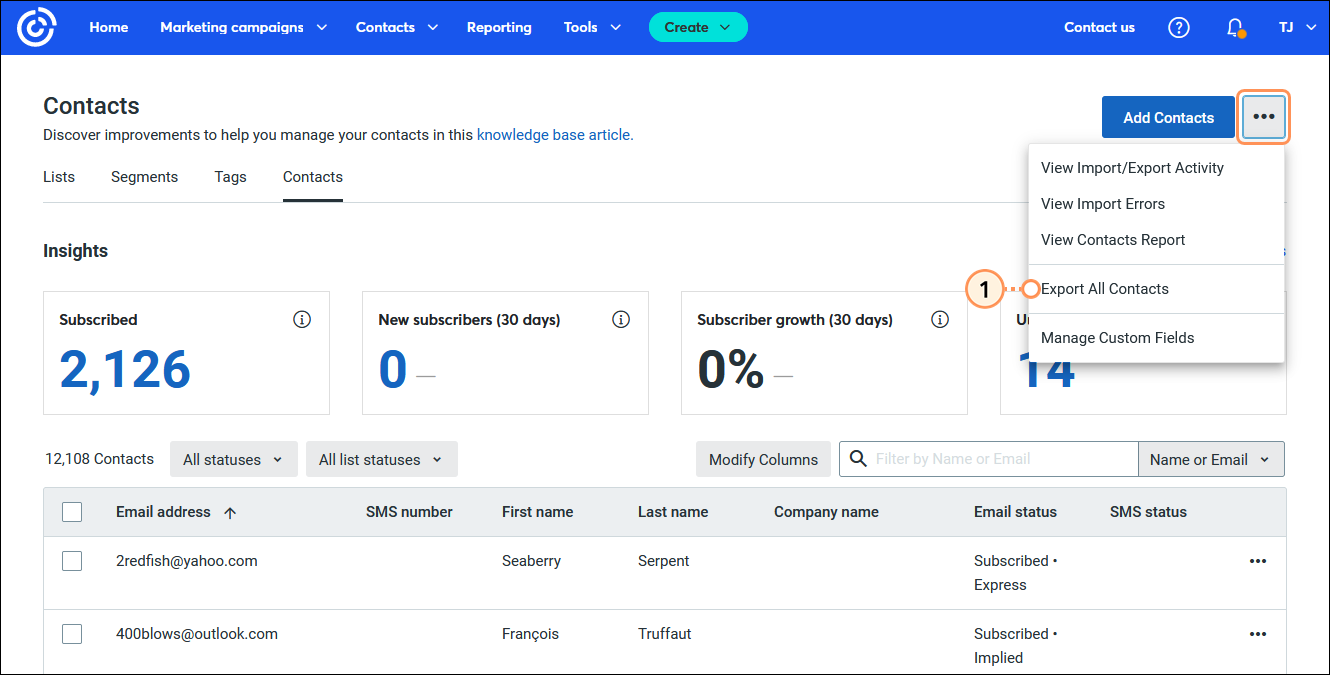This screenshot has height=675, width=1330.
Task: Click the SMS number column header
Action: (x=409, y=512)
